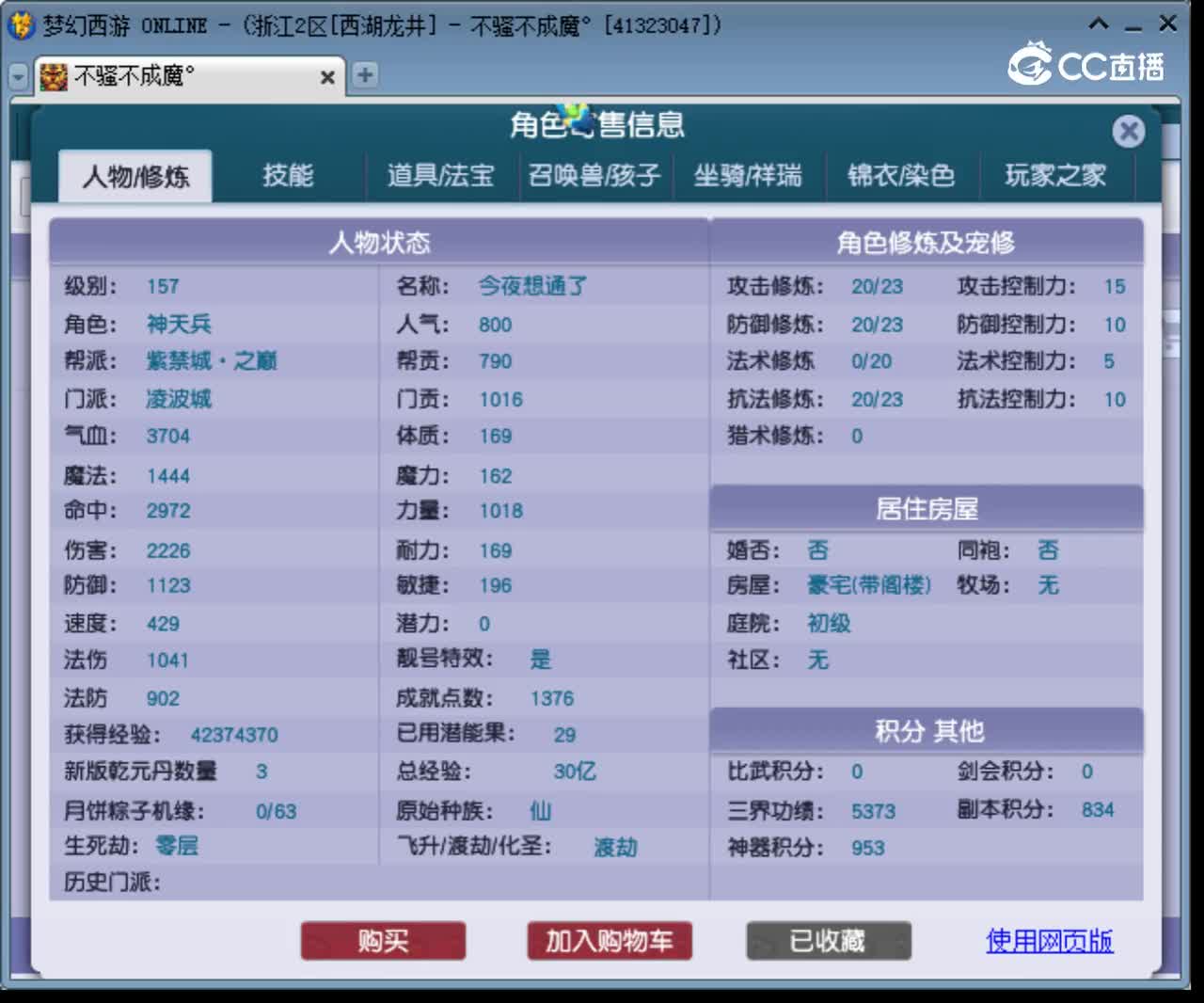
Task: Click the 伤害 value 2226
Action: point(168,550)
